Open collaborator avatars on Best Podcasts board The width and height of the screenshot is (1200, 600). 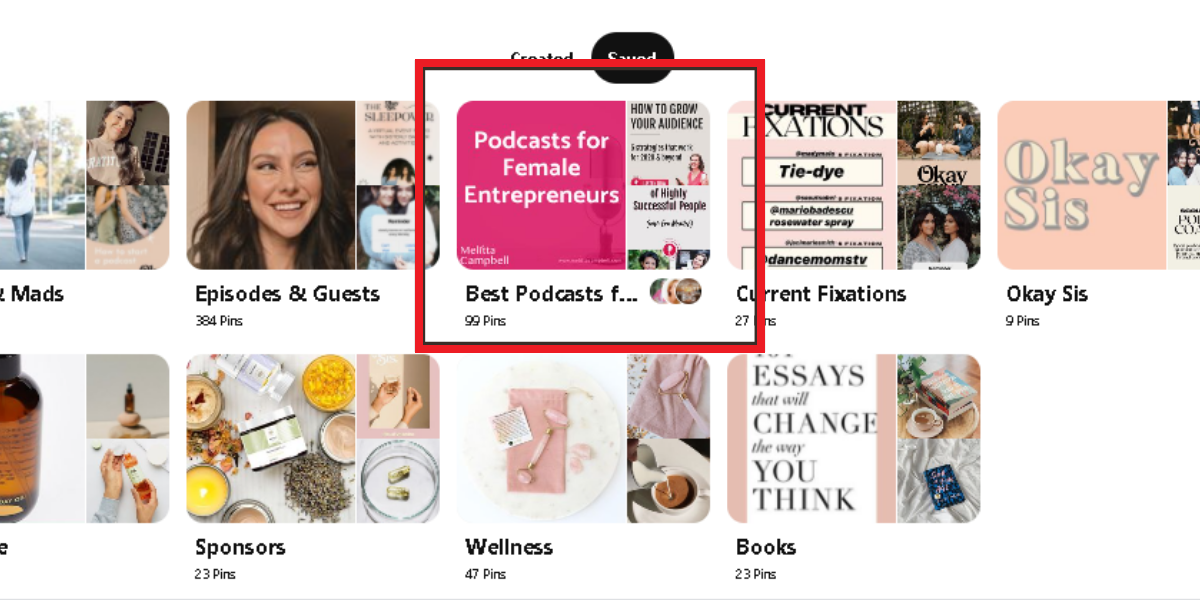675,292
